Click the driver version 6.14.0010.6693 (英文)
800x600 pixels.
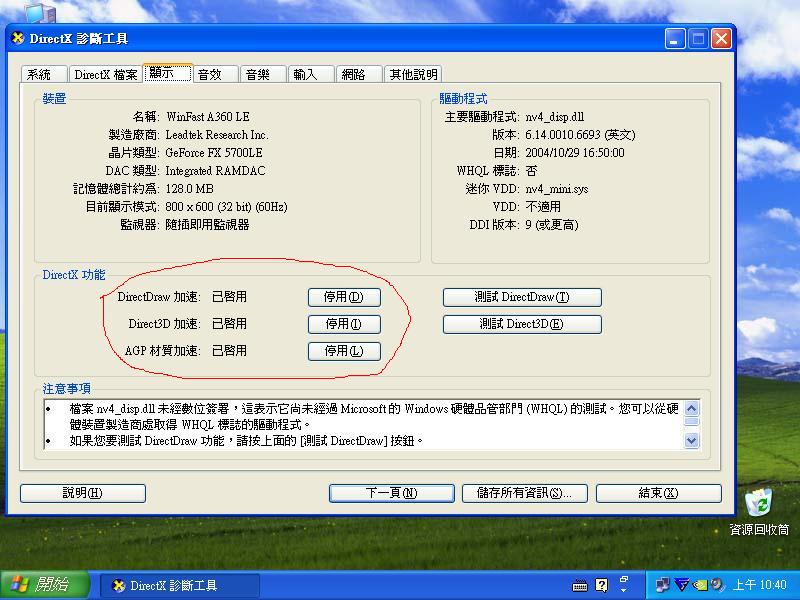click(x=580, y=135)
